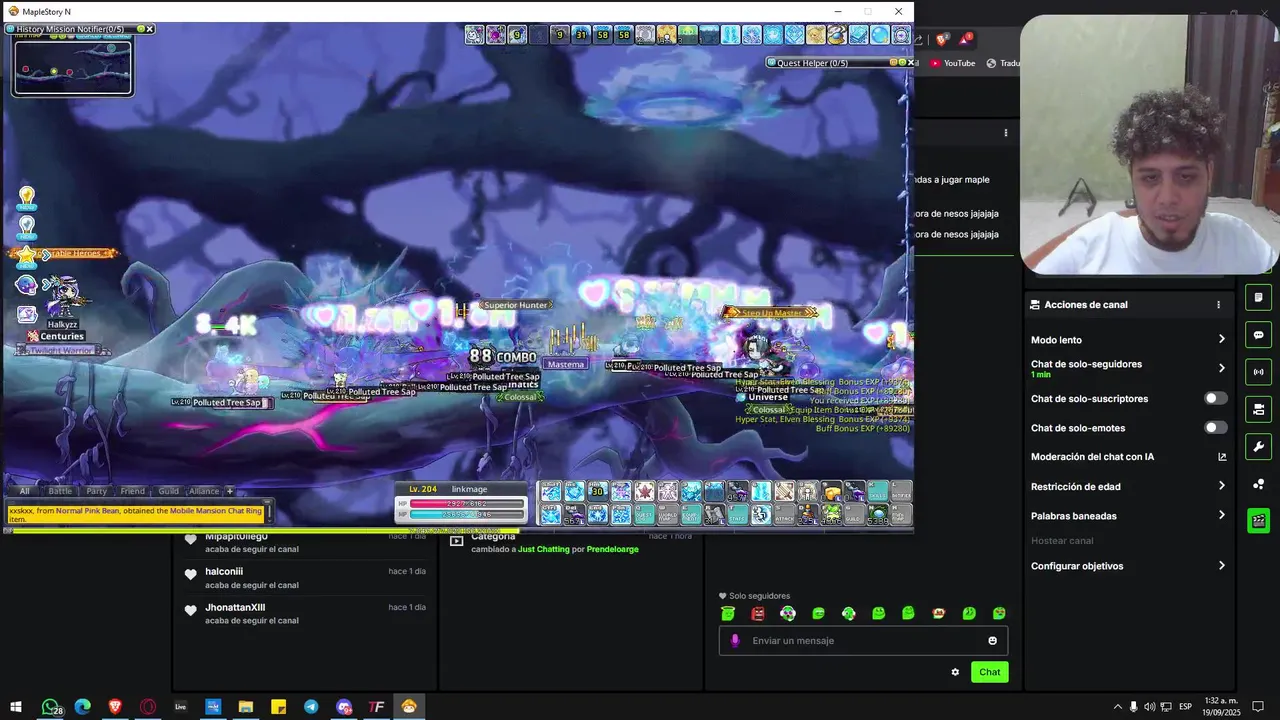Select the All chat tab in game
This screenshot has width=1280, height=720.
[x=24, y=491]
